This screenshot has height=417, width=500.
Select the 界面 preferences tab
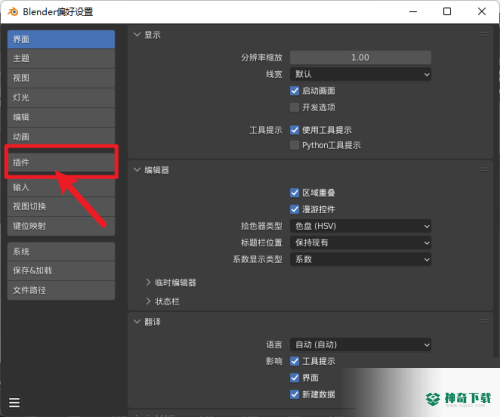pos(61,39)
